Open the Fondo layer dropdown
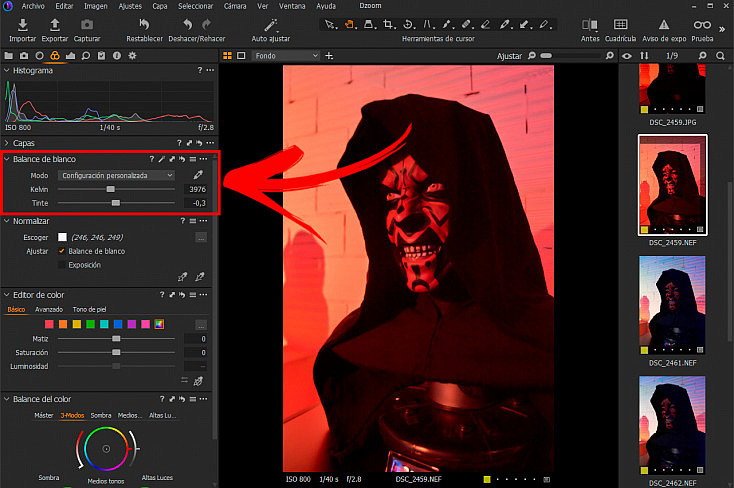734x488 pixels. point(286,56)
